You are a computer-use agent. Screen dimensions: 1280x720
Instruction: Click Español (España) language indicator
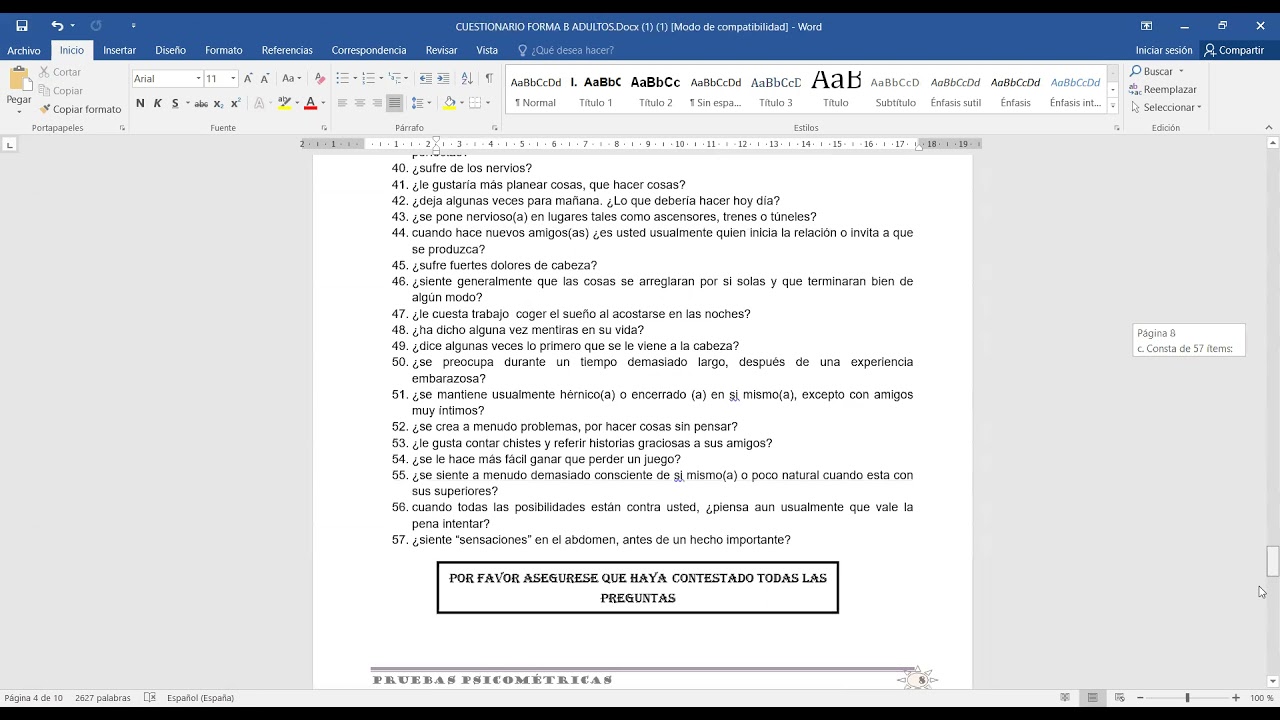[x=200, y=697]
